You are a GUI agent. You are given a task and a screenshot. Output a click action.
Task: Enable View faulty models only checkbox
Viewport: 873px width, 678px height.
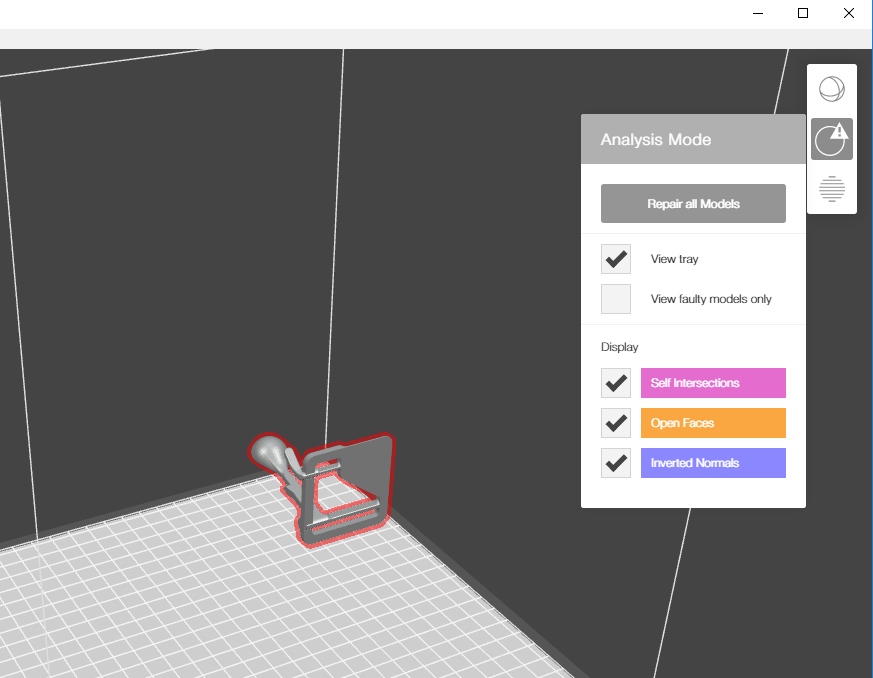[x=616, y=299]
